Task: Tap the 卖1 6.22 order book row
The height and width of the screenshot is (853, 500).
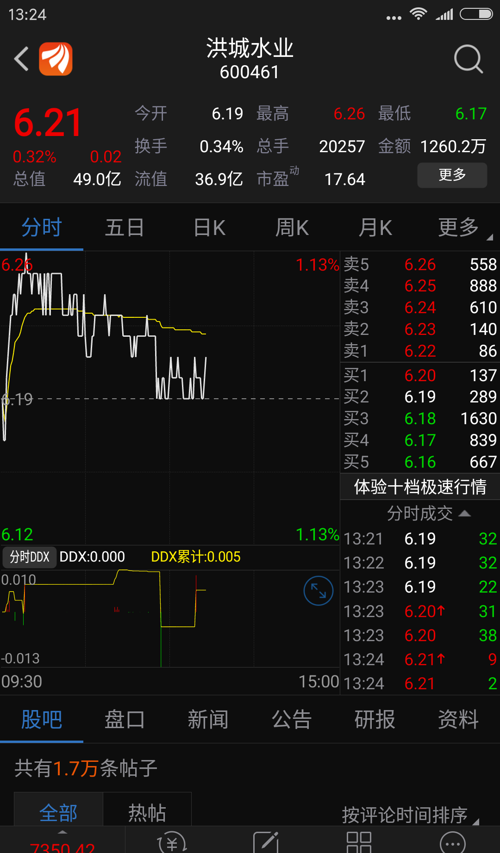Action: 420,351
